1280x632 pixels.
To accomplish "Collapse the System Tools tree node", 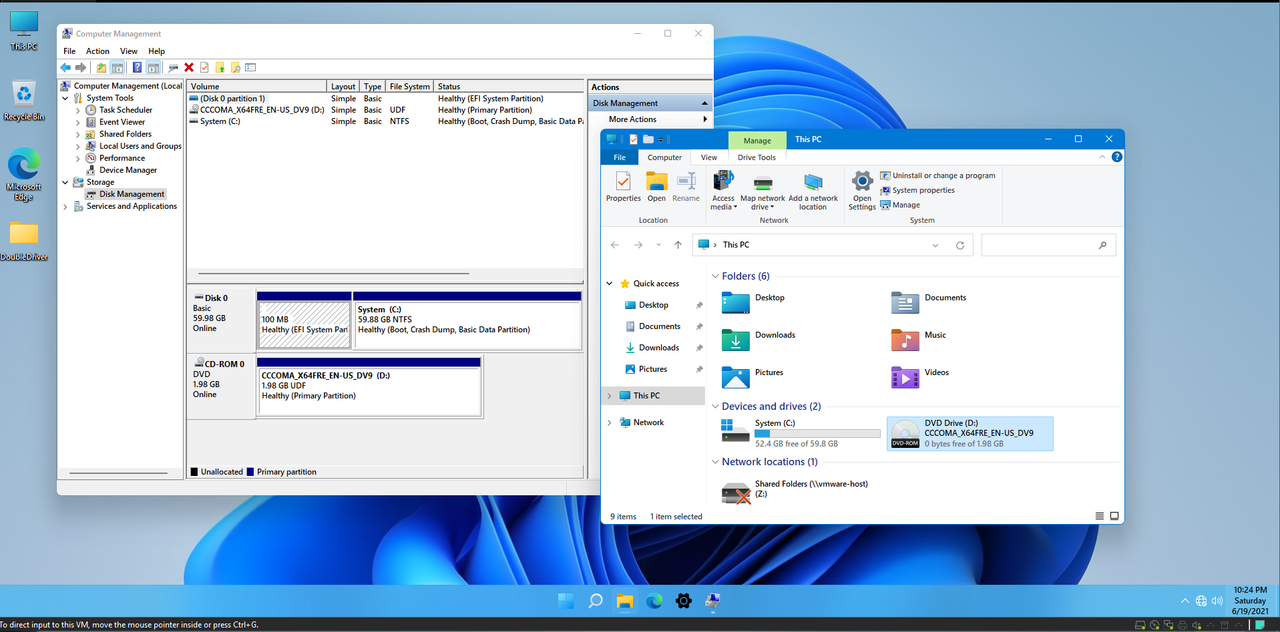I will [66, 98].
